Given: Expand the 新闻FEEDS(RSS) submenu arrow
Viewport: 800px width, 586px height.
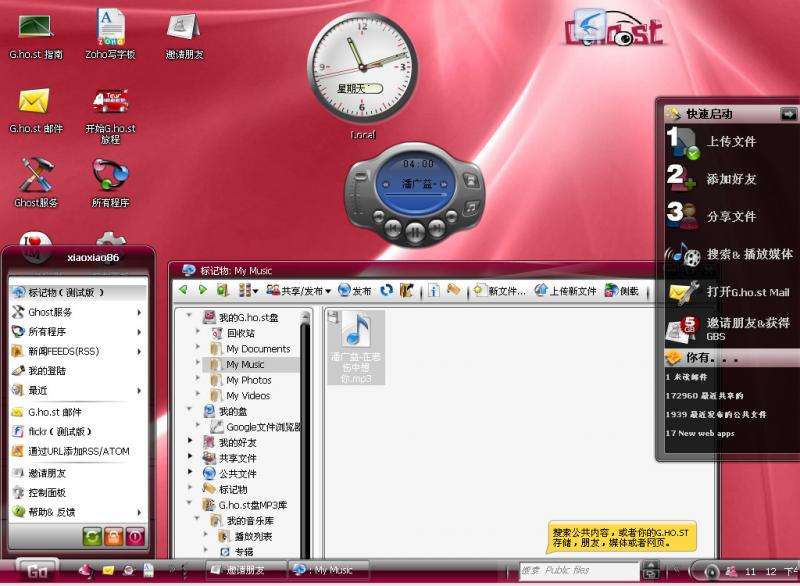Looking at the screenshot, I should (x=139, y=351).
